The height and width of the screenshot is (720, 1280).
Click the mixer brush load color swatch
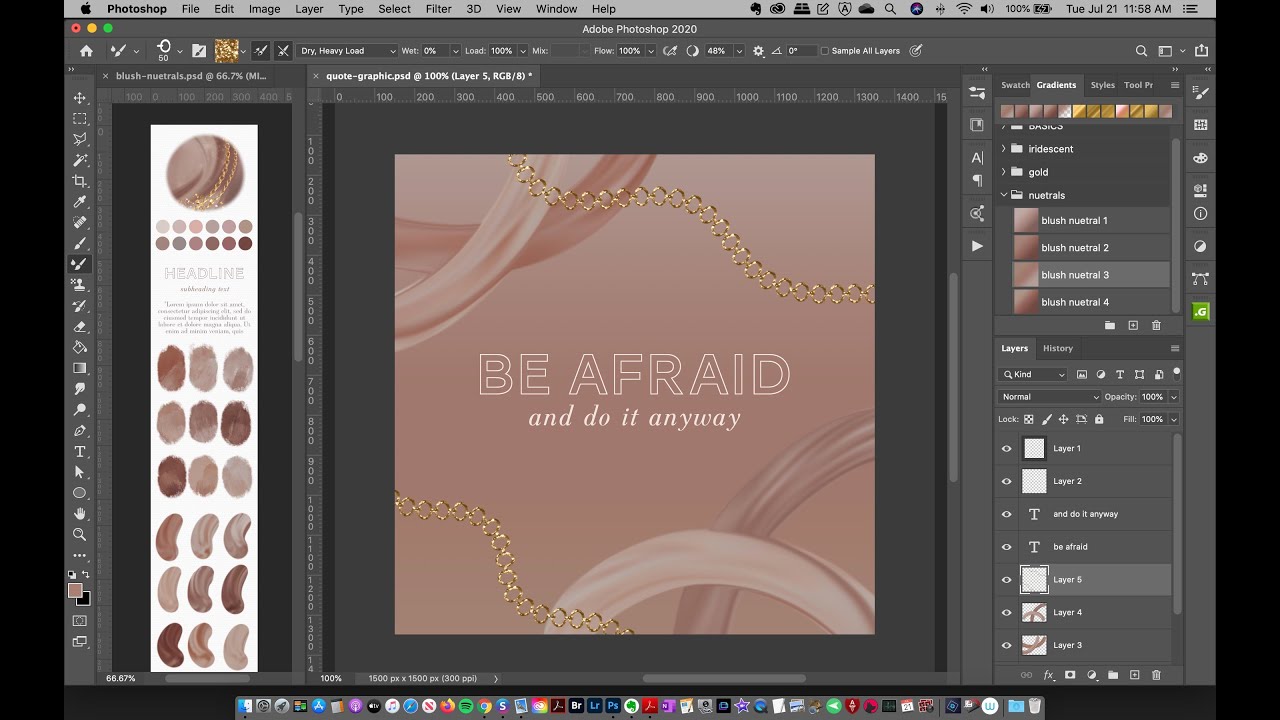click(227, 51)
